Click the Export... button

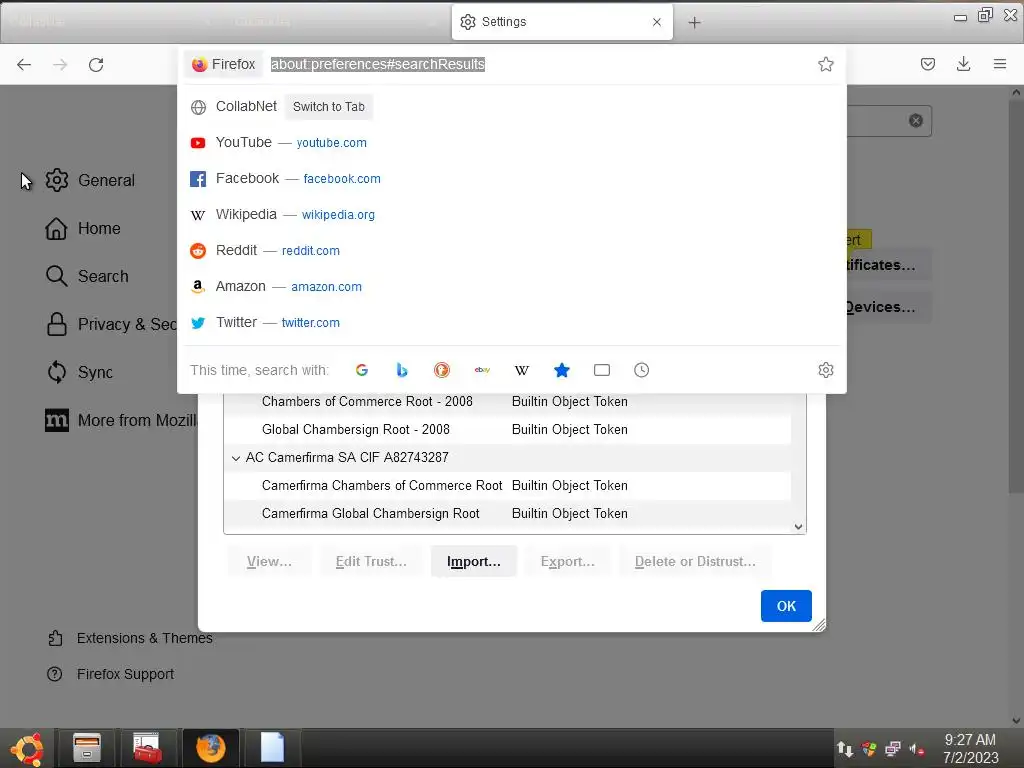point(568,562)
